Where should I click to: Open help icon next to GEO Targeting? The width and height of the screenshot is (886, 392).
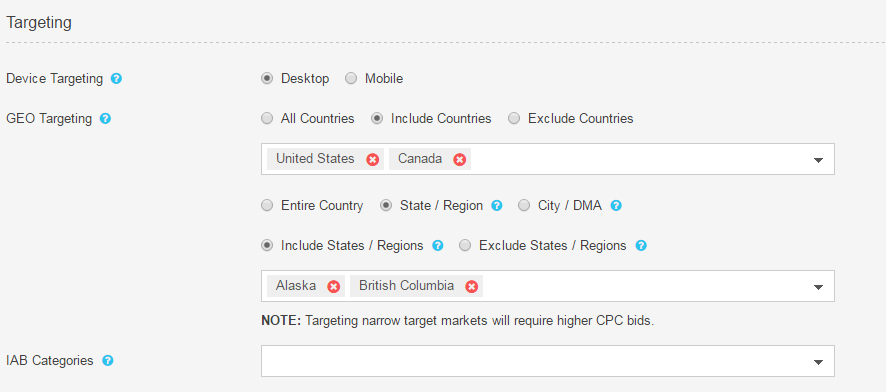point(105,119)
